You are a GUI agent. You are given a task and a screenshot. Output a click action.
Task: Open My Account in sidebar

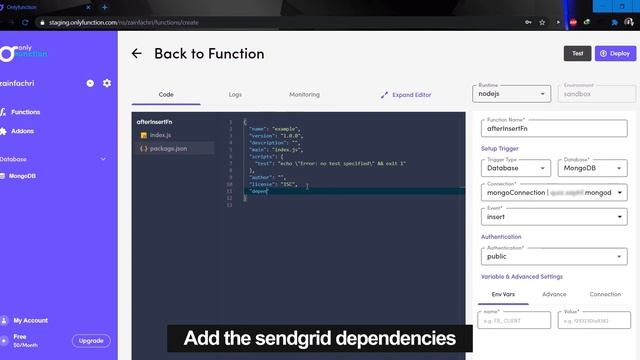click(31, 320)
